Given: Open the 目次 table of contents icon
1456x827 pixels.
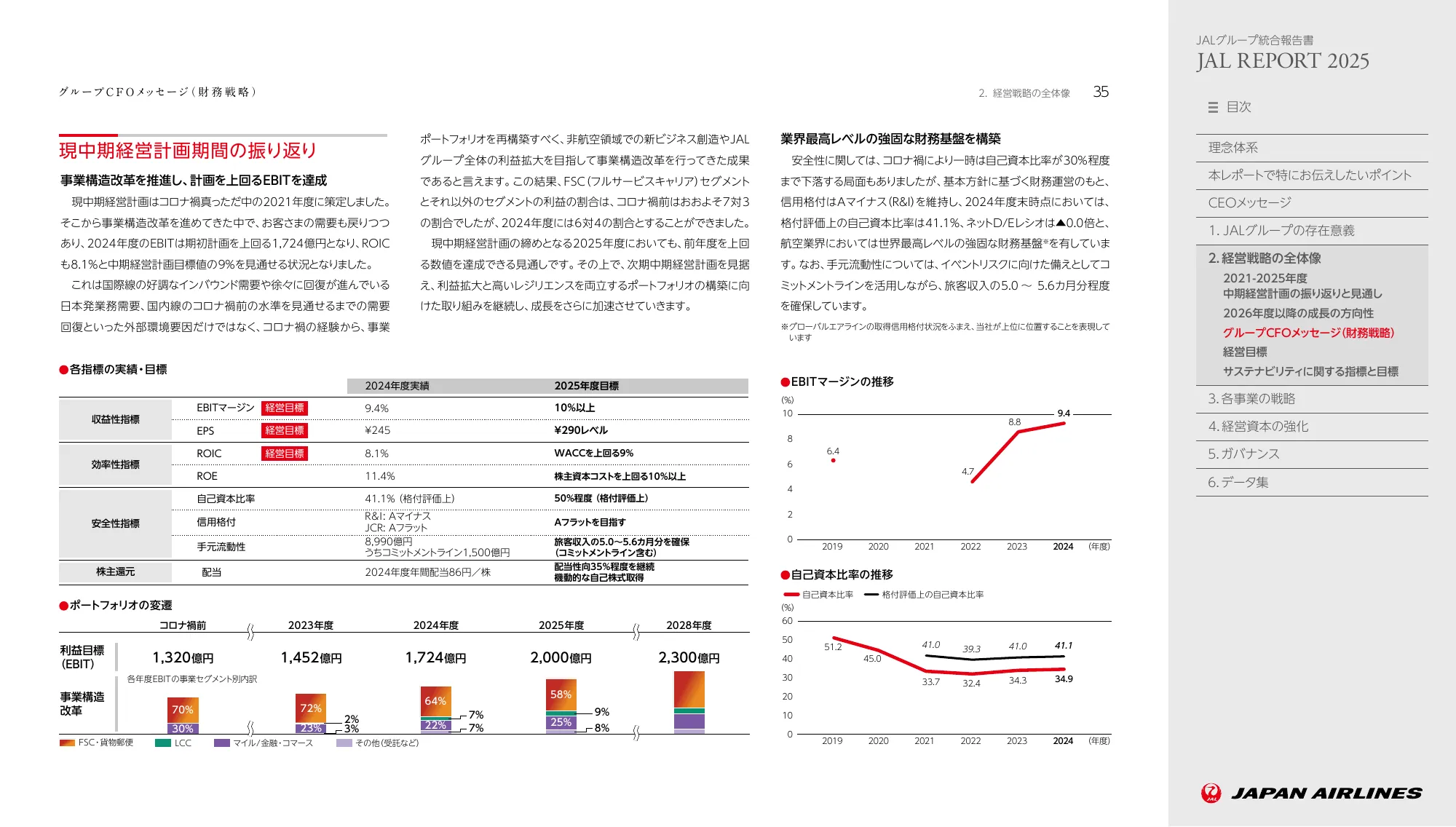Looking at the screenshot, I should pyautogui.click(x=1213, y=108).
